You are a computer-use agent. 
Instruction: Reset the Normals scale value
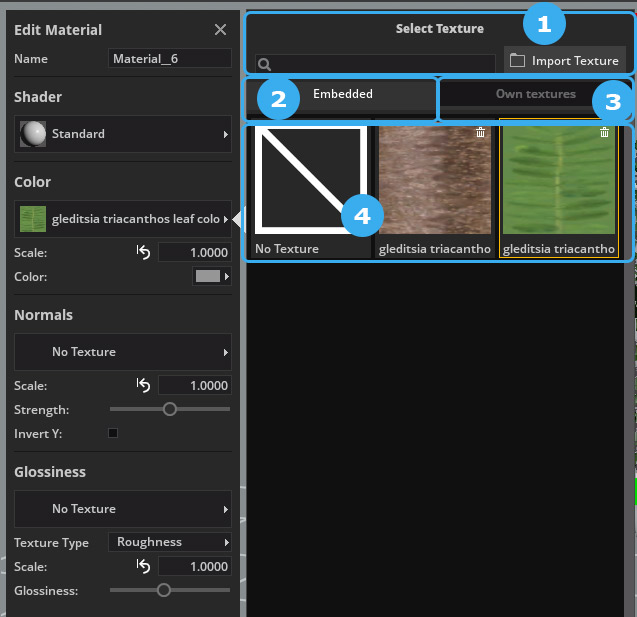(143, 385)
